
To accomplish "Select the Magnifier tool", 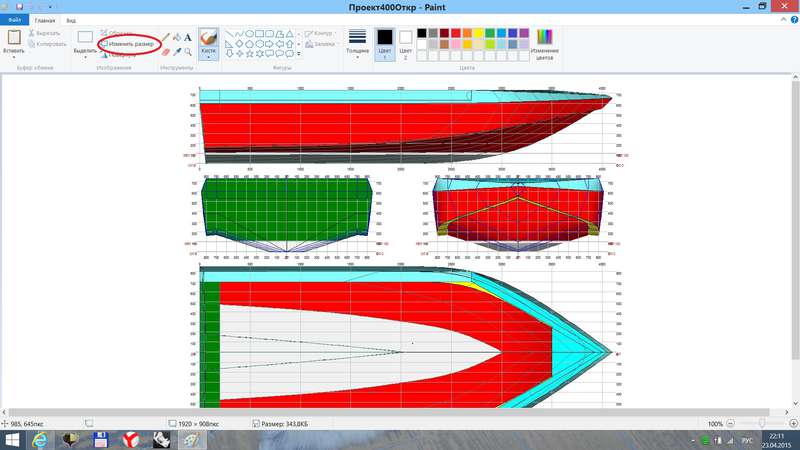I will point(190,51).
